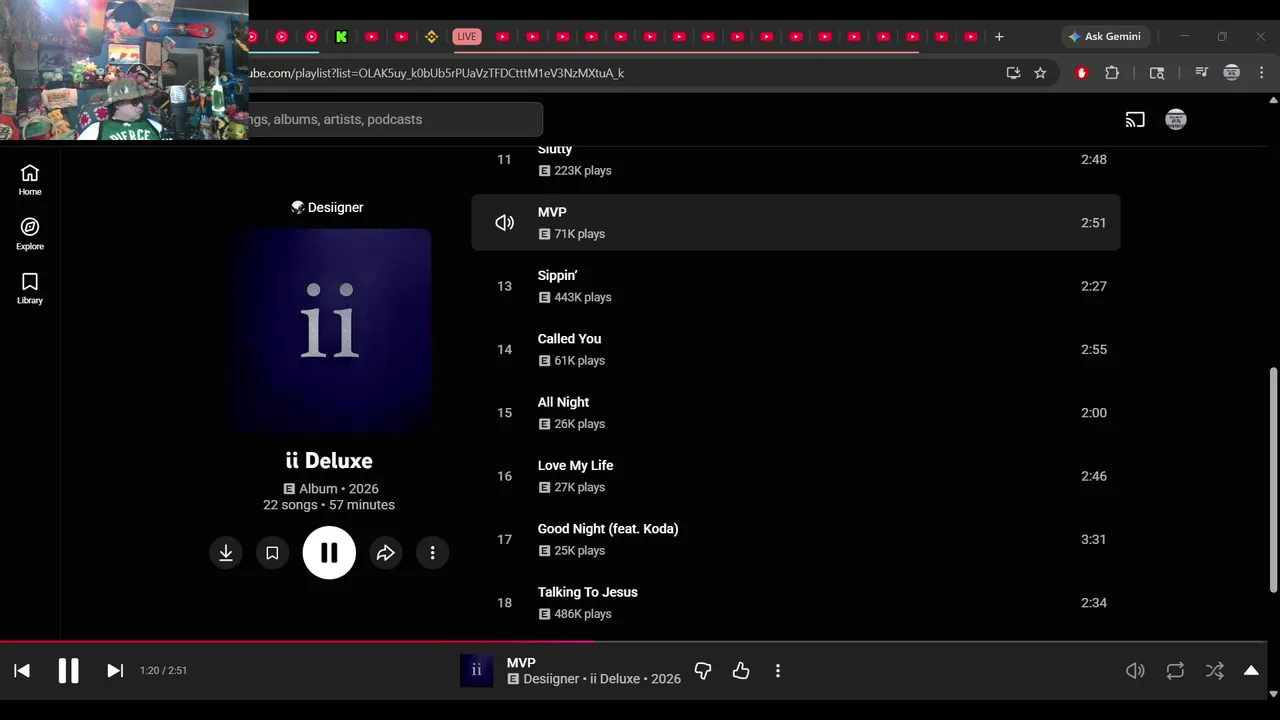1280x720 pixels.
Task: Open the Home section in sidebar
Action: coord(30,180)
